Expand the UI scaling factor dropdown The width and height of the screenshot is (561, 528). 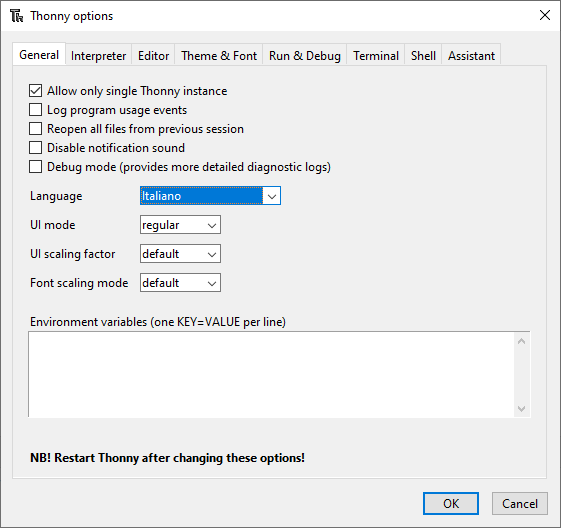click(x=180, y=254)
